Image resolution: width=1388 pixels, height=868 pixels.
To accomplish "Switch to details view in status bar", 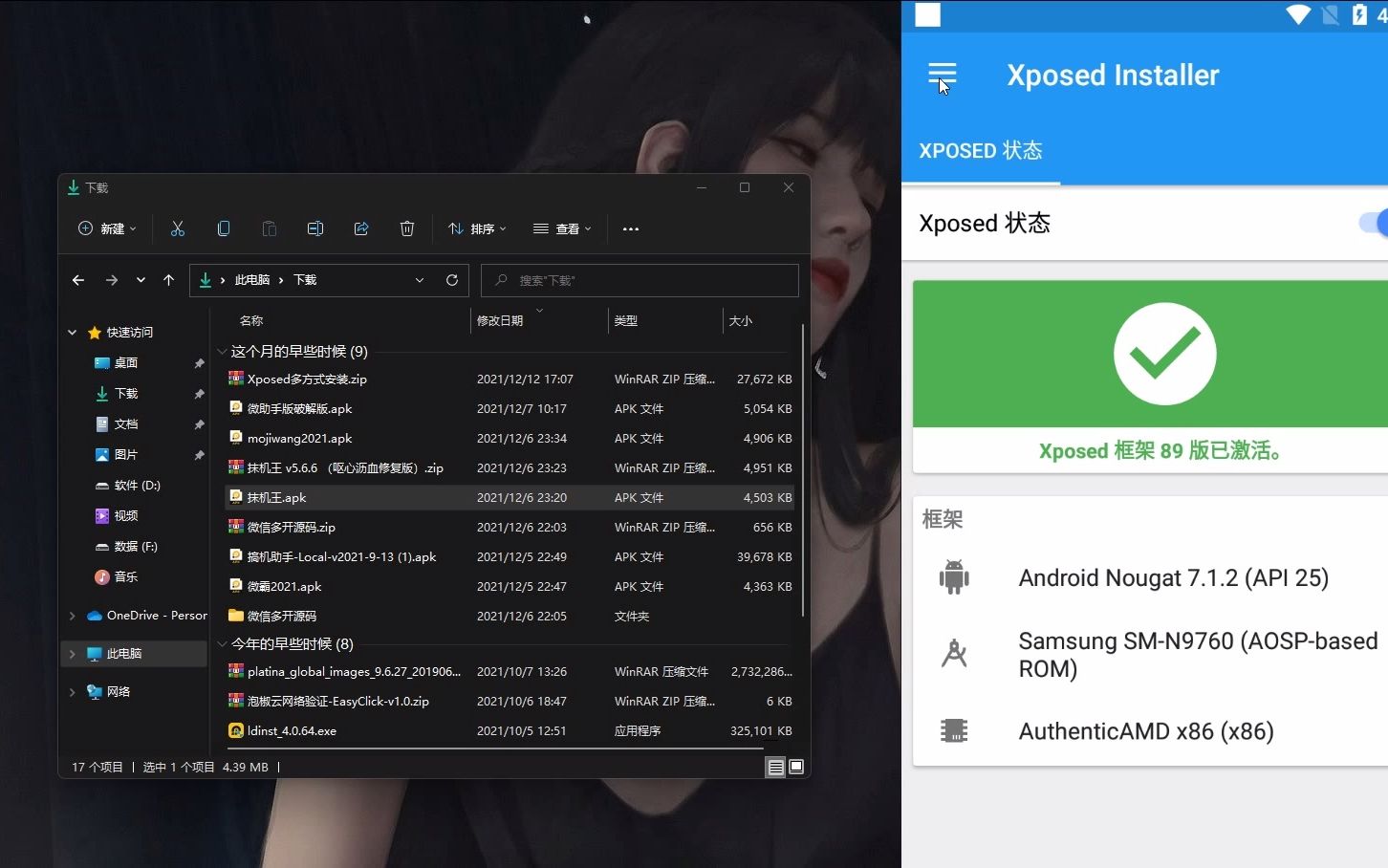I will [x=775, y=767].
